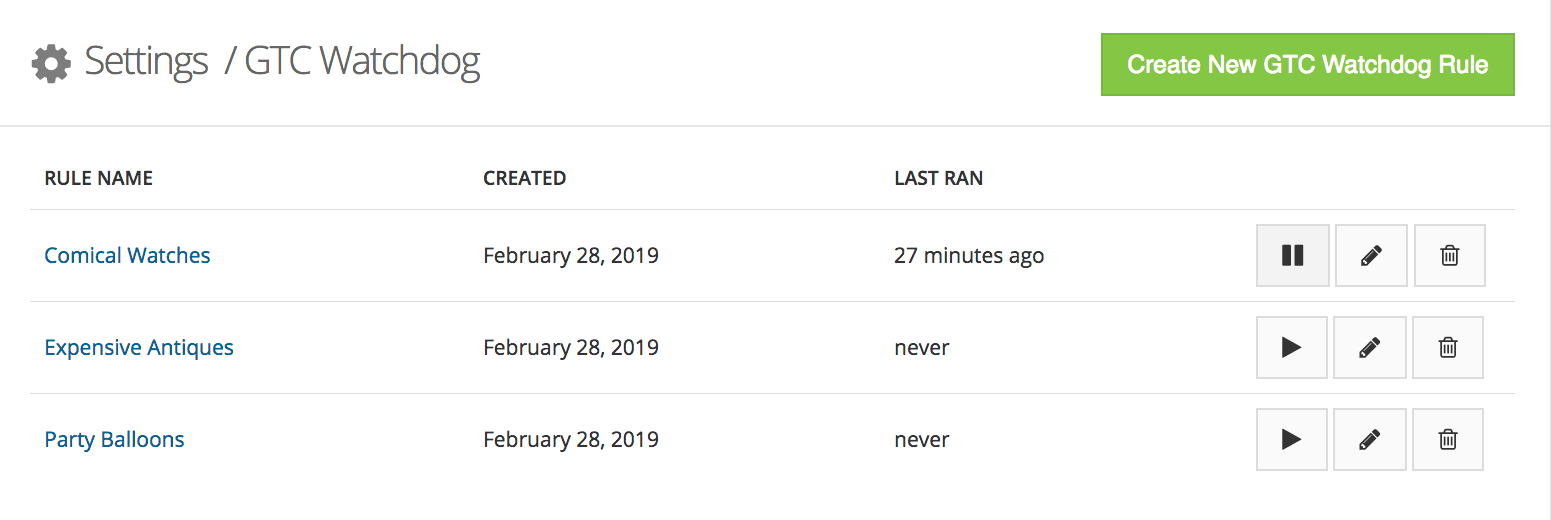Open the Comical Watches rule link
The width and height of the screenshot is (1551, 520).
(x=128, y=256)
